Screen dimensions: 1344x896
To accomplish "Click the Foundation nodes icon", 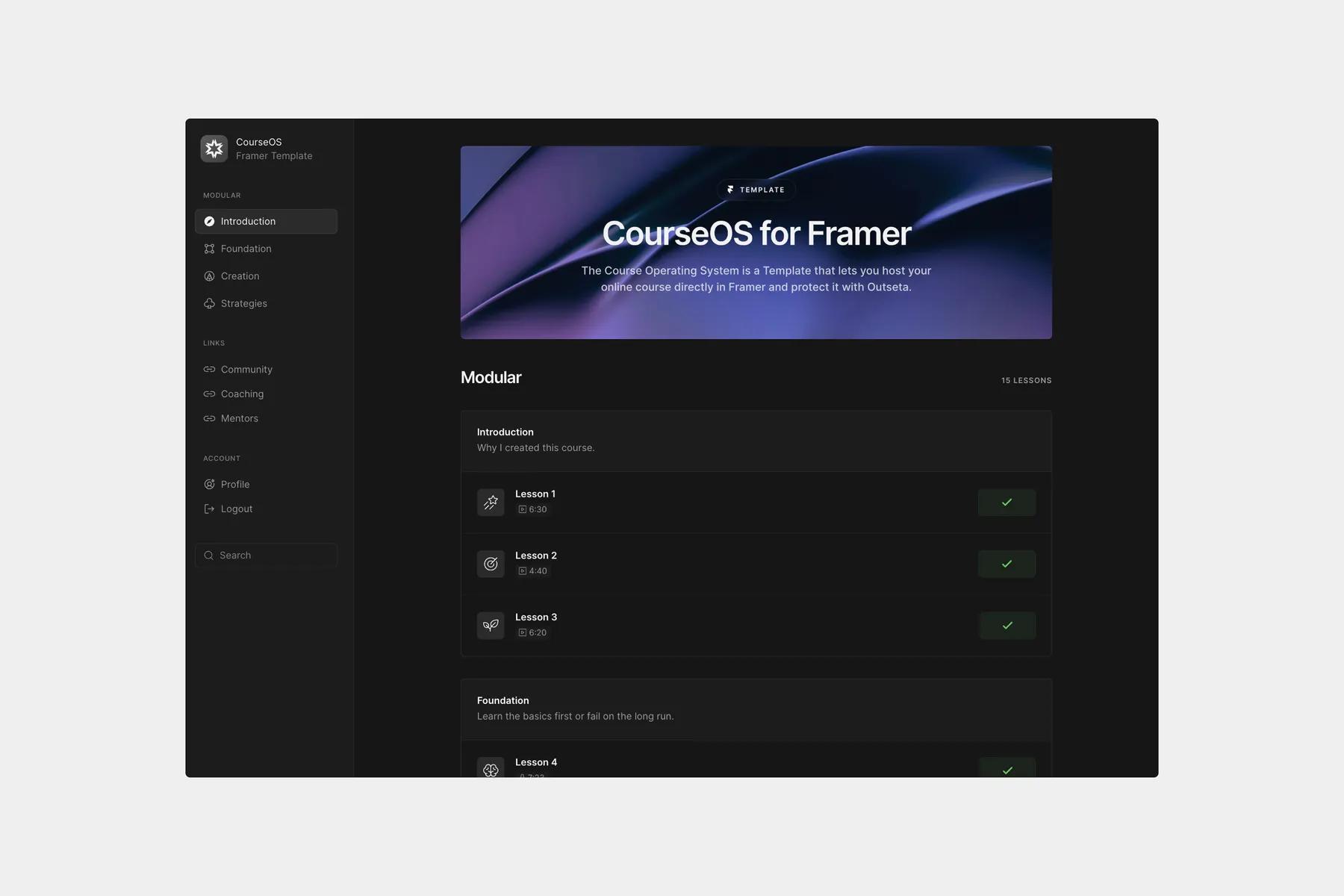I will 209,249.
